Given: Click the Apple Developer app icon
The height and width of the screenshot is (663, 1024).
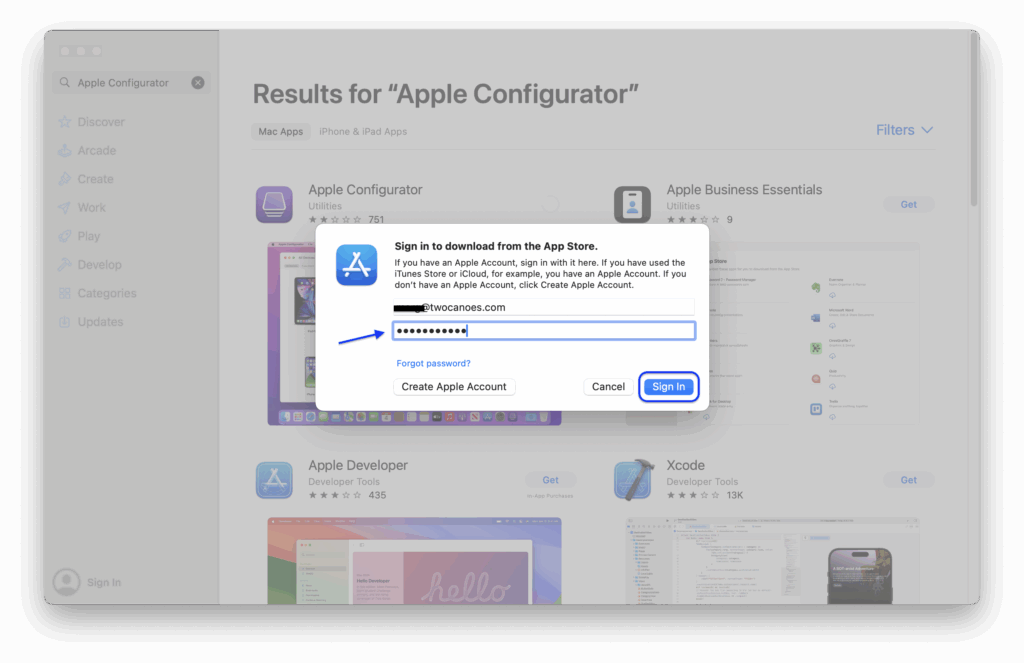Looking at the screenshot, I should [274, 480].
